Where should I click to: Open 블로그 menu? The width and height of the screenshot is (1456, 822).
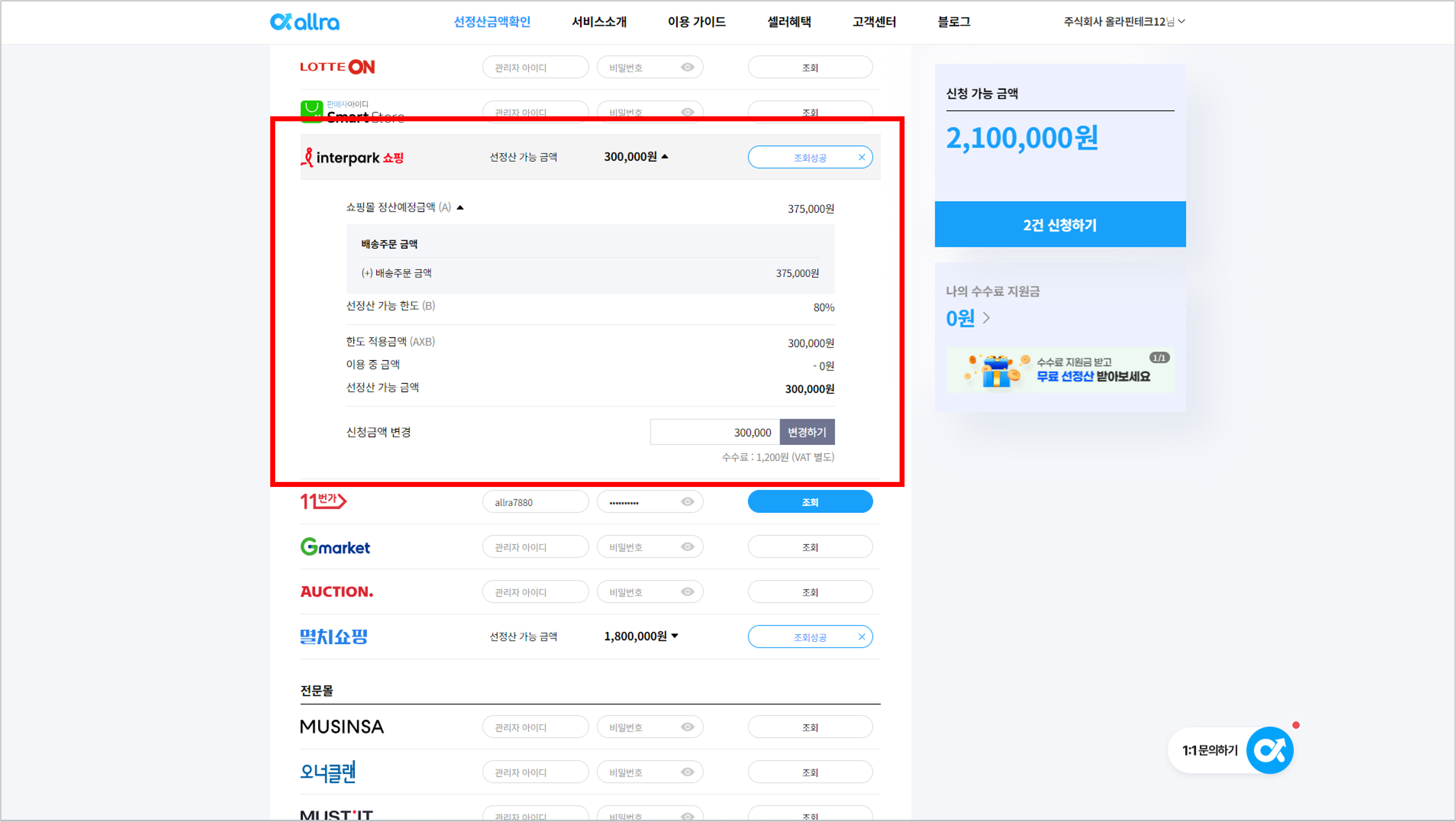coord(954,21)
